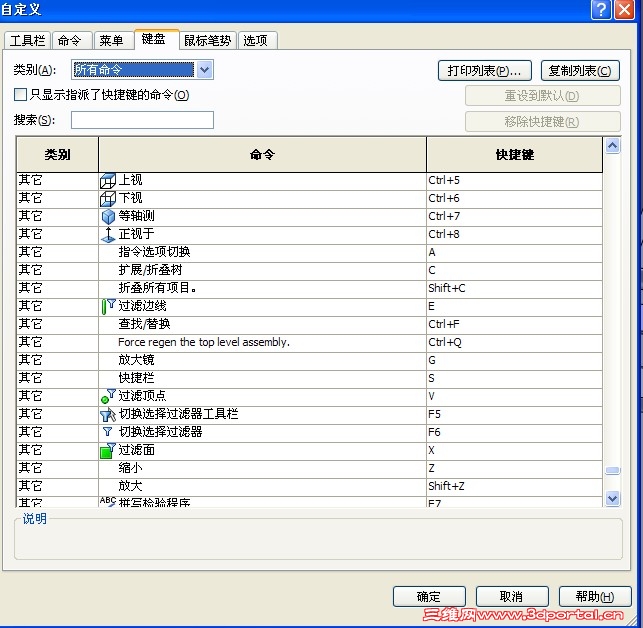Click the 类别 column header
The image size is (643, 628).
pos(57,155)
